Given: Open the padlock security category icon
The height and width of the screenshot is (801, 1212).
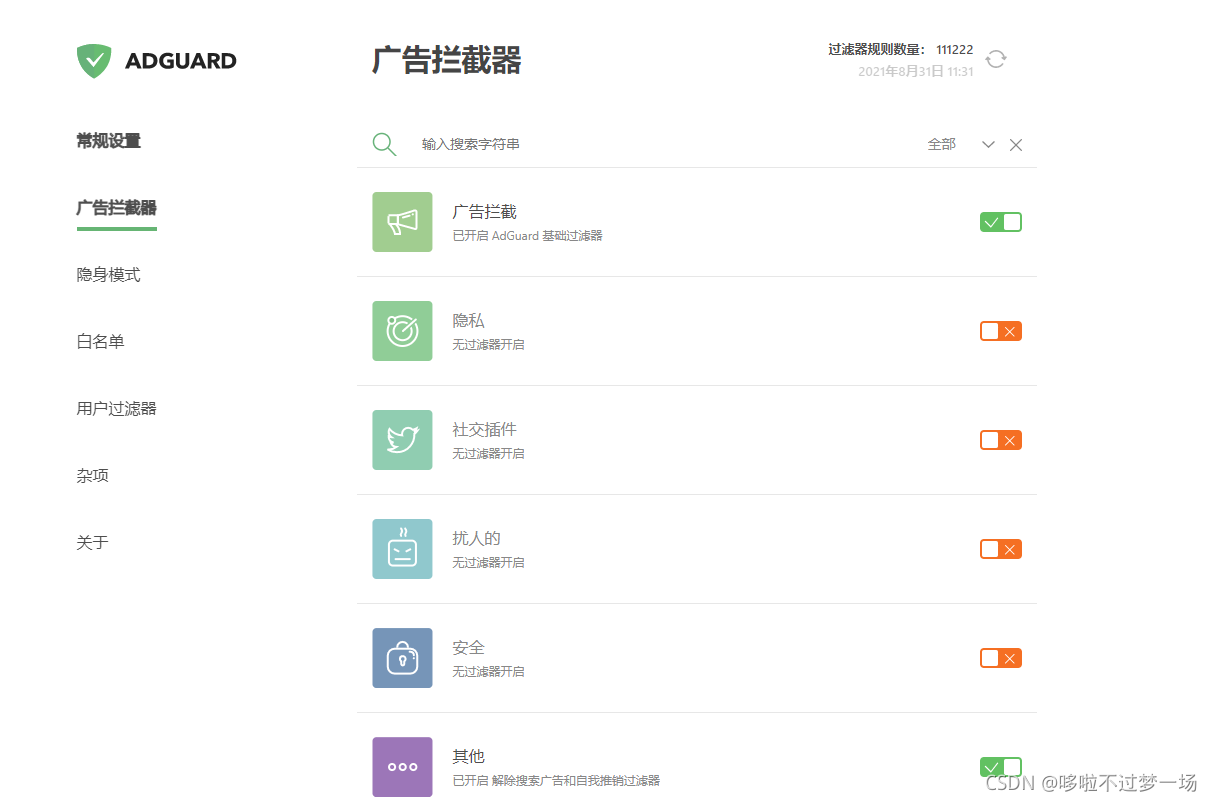Looking at the screenshot, I should (402, 658).
